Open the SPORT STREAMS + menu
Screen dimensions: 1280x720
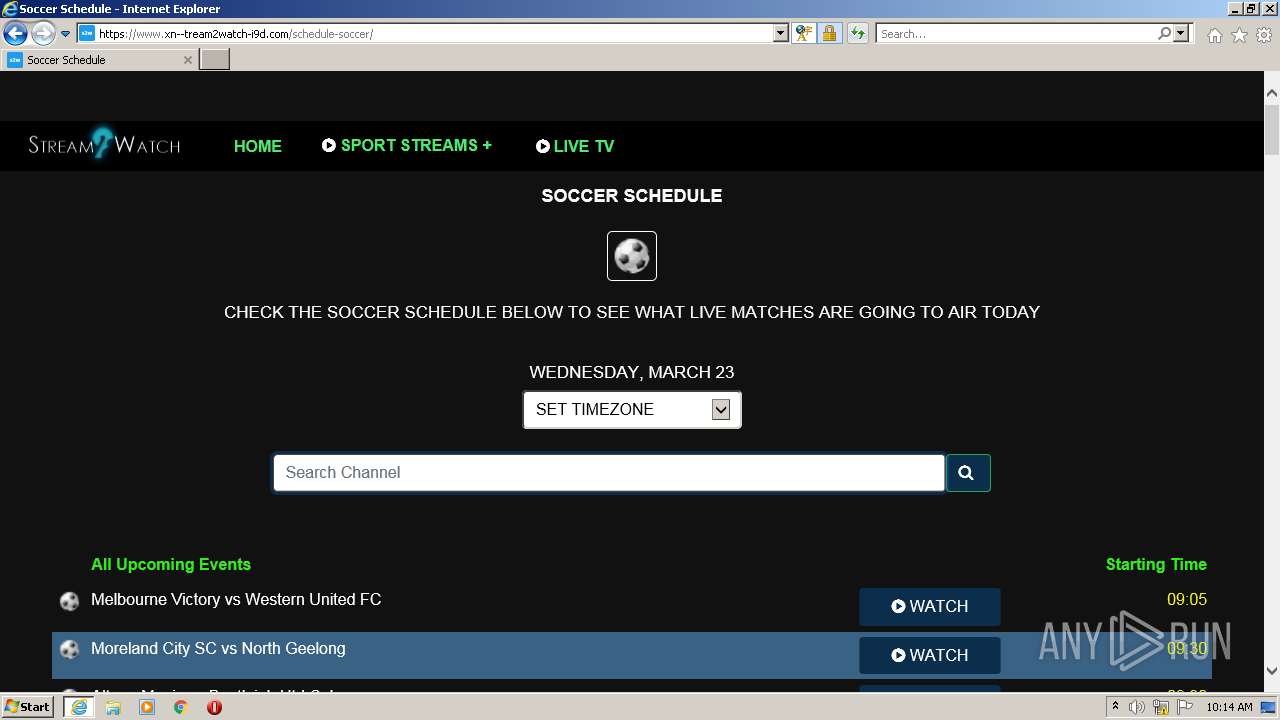407,145
